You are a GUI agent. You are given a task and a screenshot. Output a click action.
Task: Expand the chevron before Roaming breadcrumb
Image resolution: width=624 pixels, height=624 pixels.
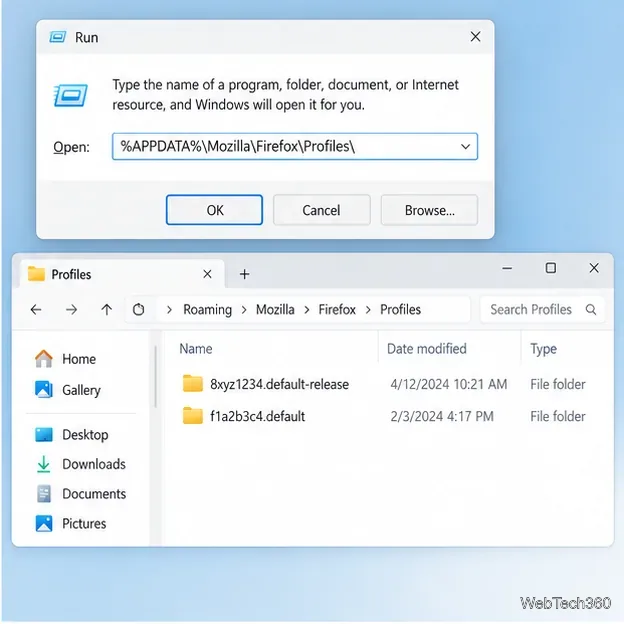pyautogui.click(x=169, y=310)
